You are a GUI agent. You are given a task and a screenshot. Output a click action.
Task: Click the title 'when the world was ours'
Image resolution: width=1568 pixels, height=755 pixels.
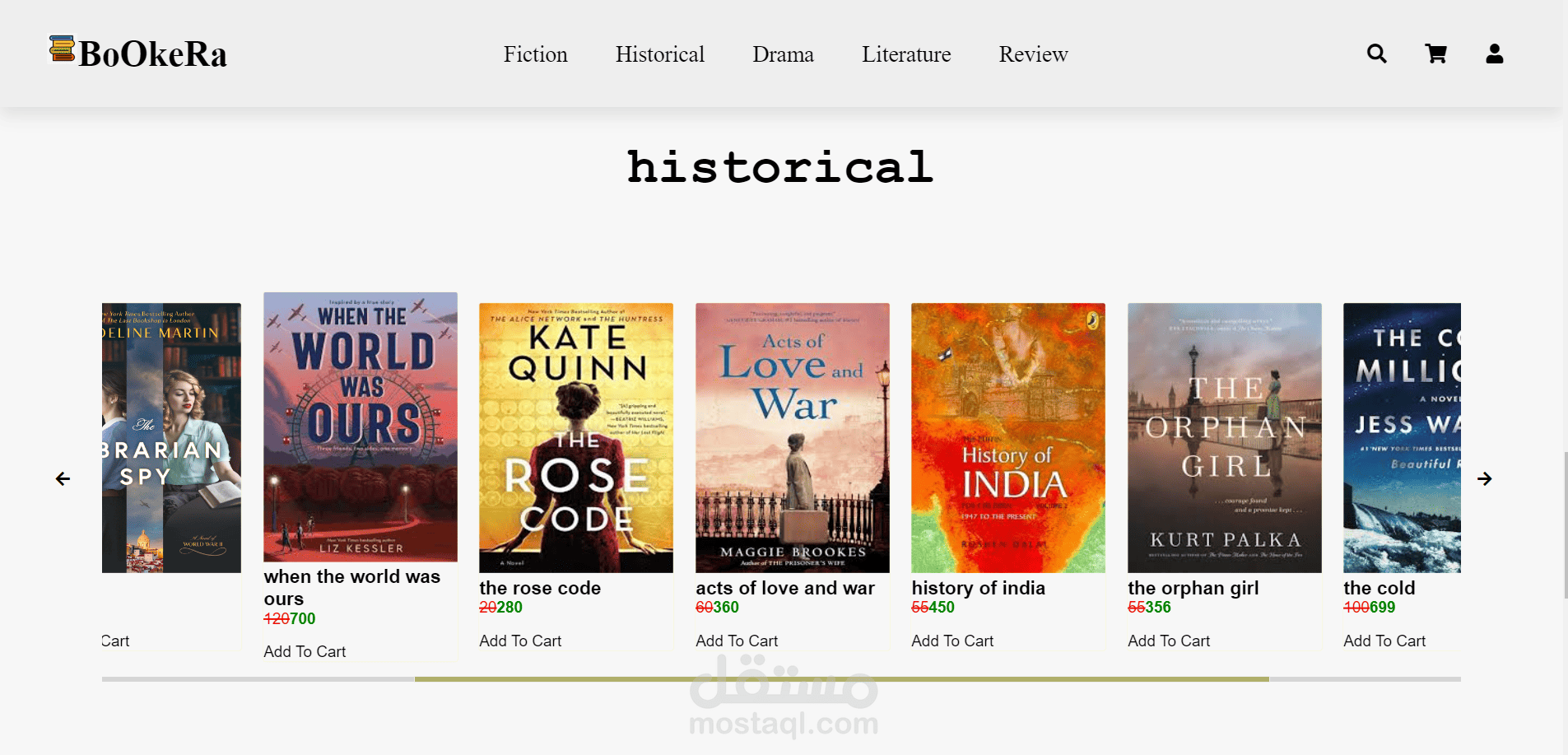click(x=352, y=588)
